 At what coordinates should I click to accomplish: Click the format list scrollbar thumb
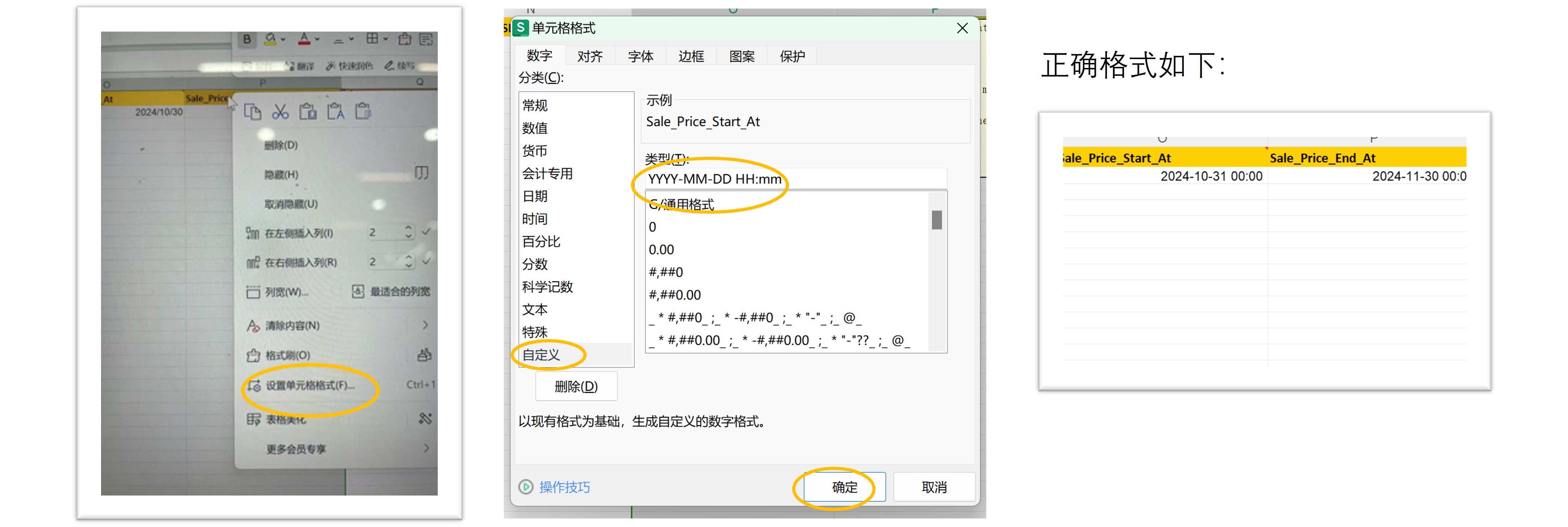tap(937, 220)
